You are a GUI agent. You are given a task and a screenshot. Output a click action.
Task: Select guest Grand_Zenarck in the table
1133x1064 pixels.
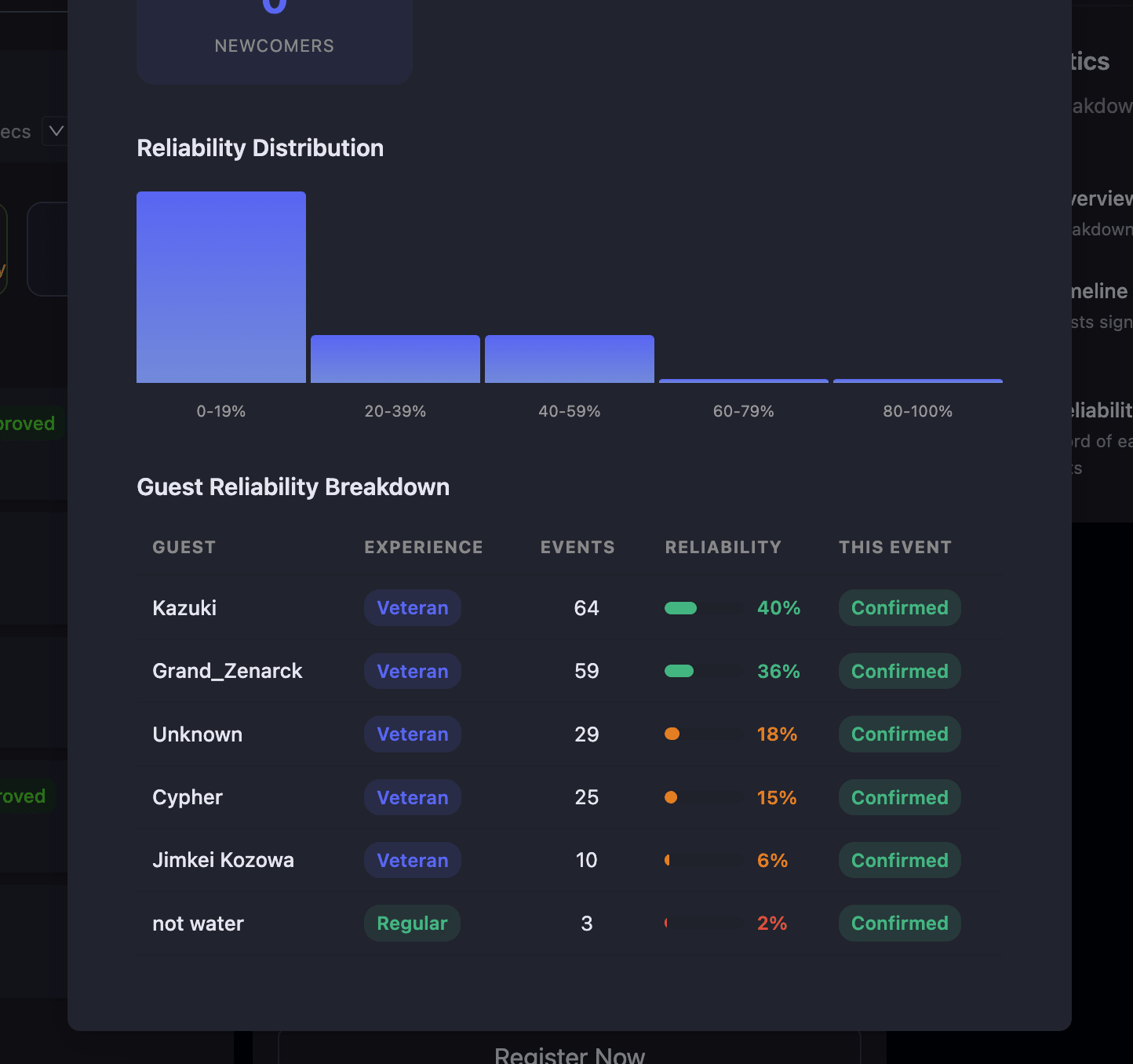pyautogui.click(x=227, y=671)
